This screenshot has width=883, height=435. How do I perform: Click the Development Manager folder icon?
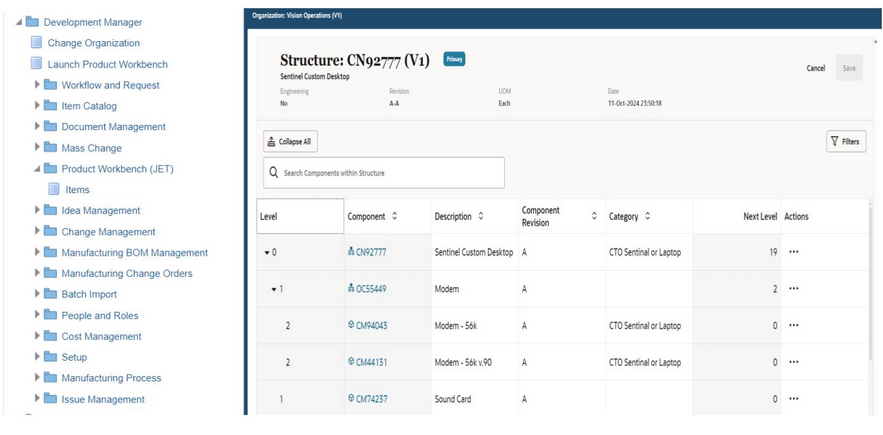pyautogui.click(x=32, y=22)
